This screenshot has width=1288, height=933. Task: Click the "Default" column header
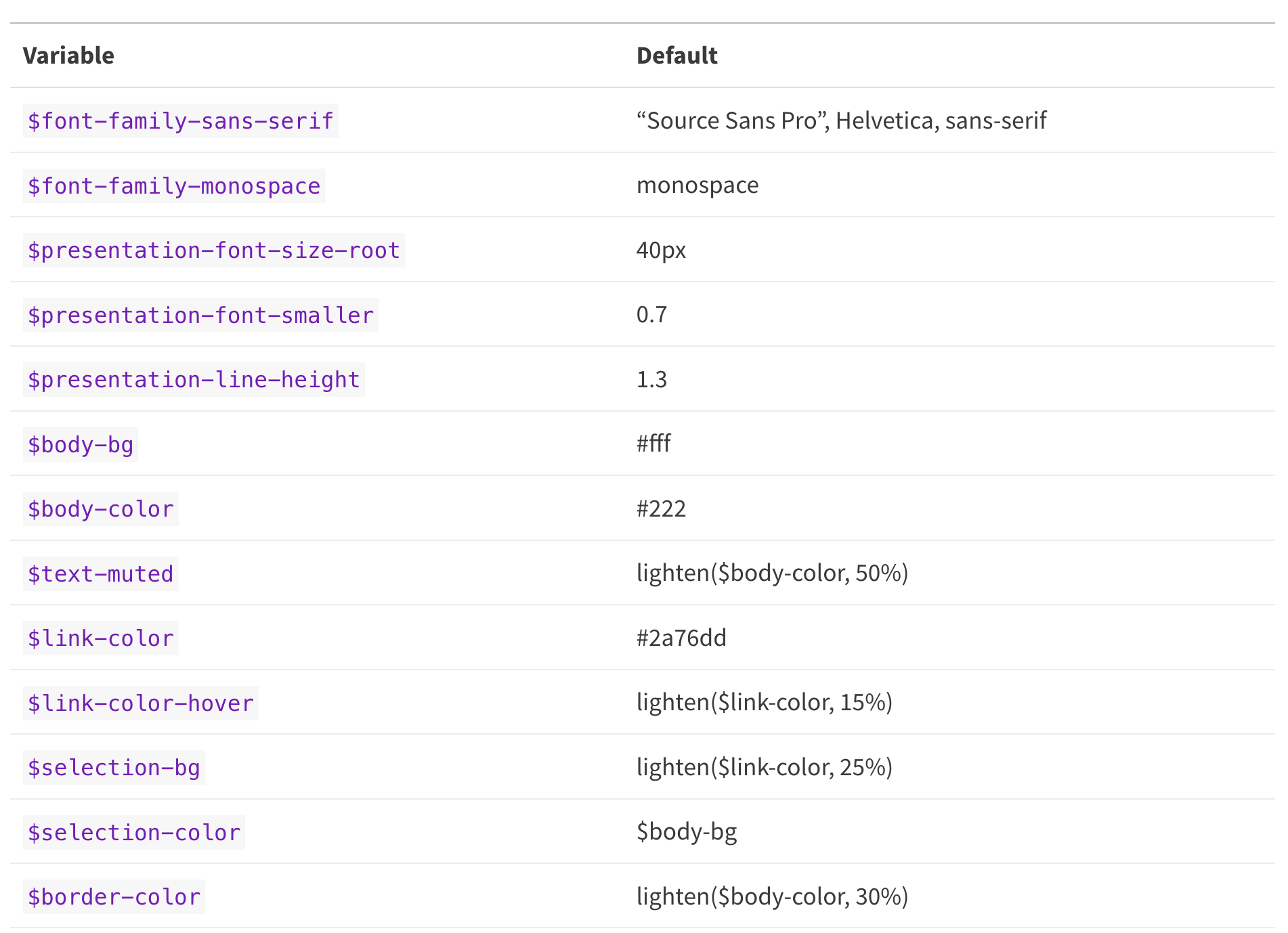(x=677, y=56)
